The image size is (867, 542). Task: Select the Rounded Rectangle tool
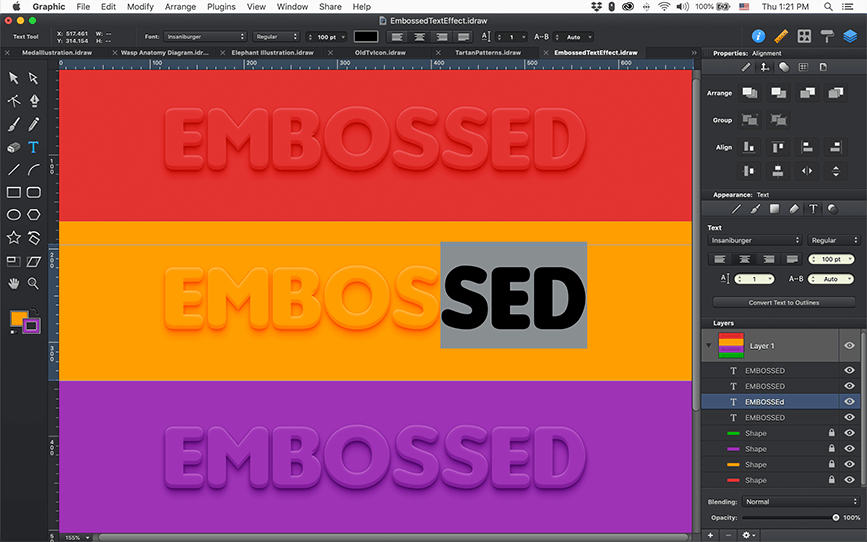pyautogui.click(x=34, y=192)
